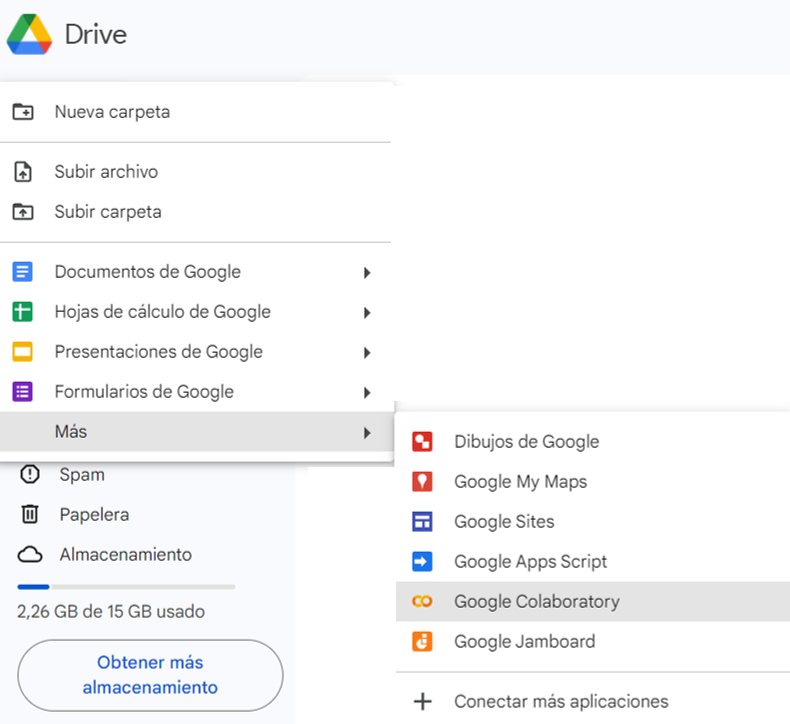Click the Nueva carpeta folder icon

tap(23, 112)
